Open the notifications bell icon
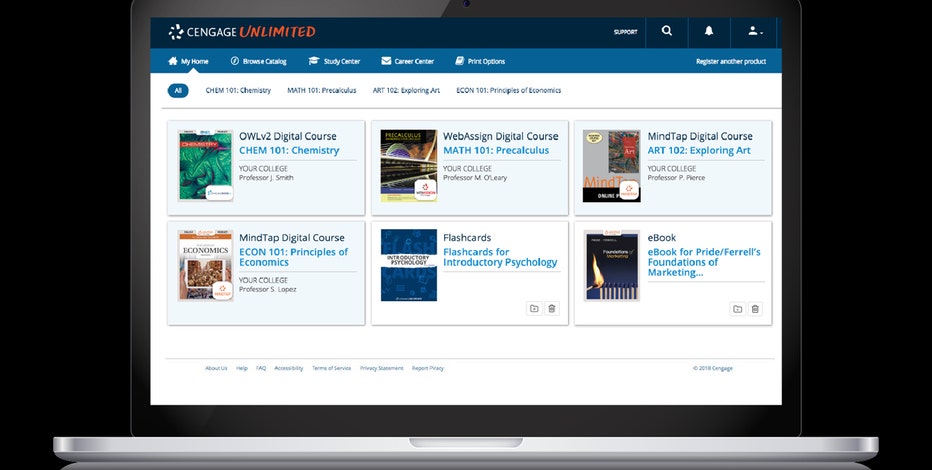Image resolution: width=932 pixels, height=470 pixels. tap(709, 31)
